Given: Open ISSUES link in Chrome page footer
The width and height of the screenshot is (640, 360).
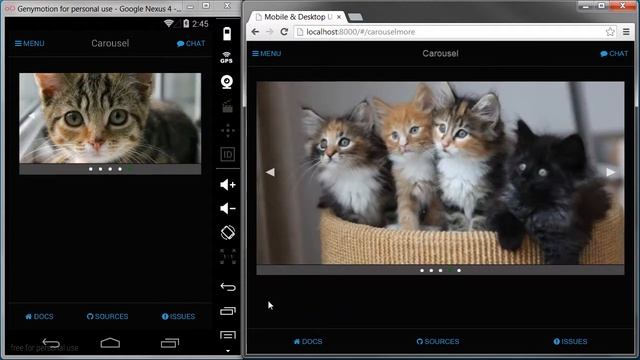Looking at the screenshot, I should [570, 341].
